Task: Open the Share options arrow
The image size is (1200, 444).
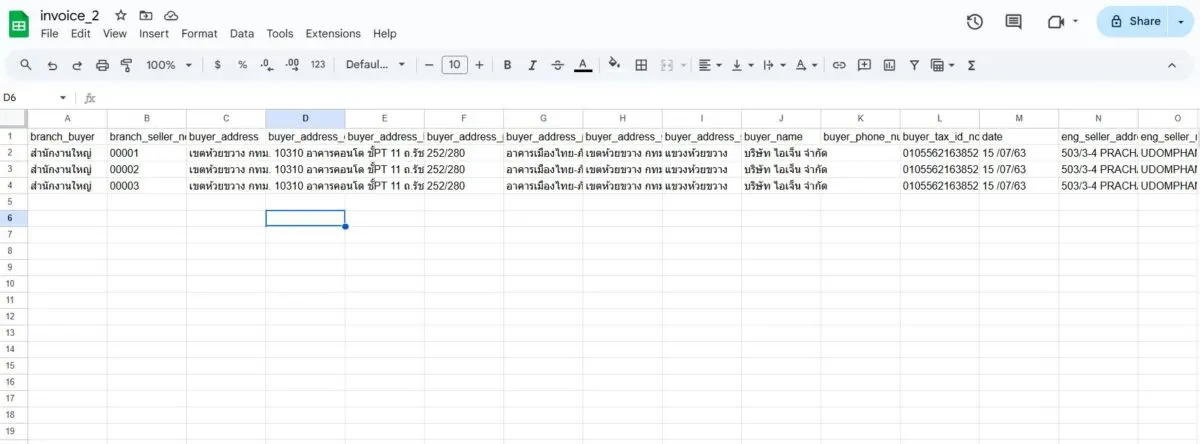Action: (1181, 21)
